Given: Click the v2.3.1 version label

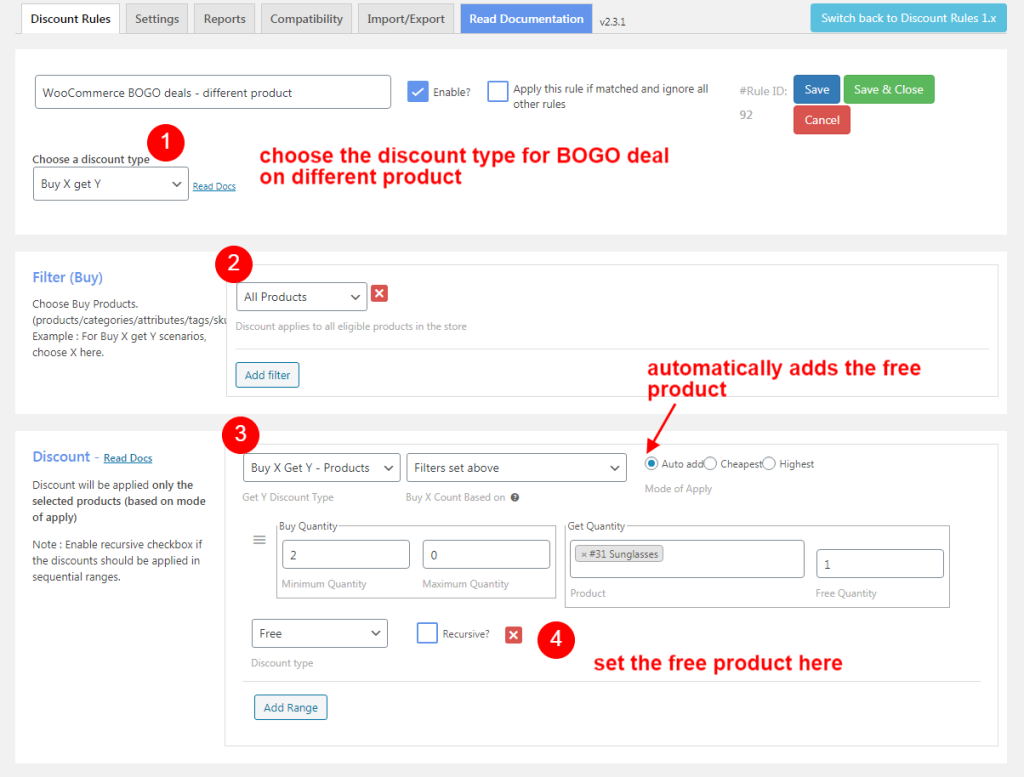Looking at the screenshot, I should tap(613, 22).
